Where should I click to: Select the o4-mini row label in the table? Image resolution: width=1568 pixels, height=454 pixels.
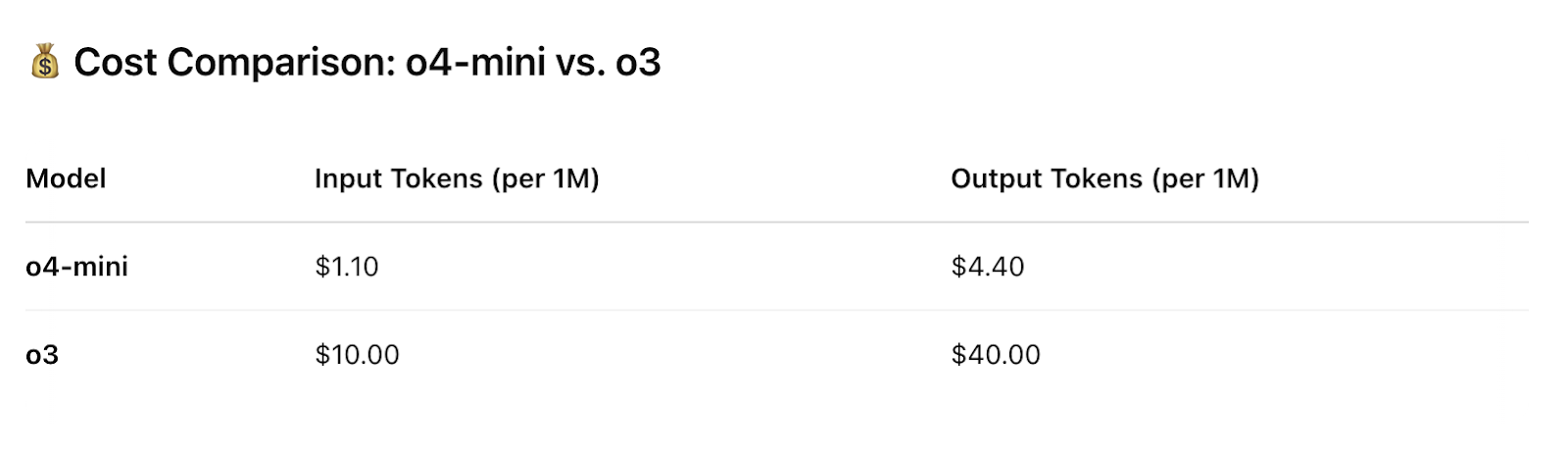(x=76, y=267)
